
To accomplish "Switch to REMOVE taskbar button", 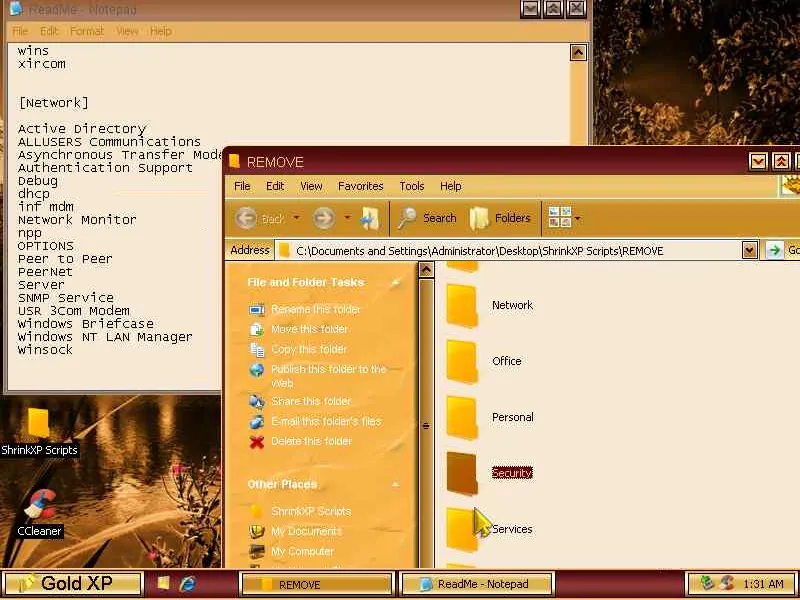I will tap(316, 584).
